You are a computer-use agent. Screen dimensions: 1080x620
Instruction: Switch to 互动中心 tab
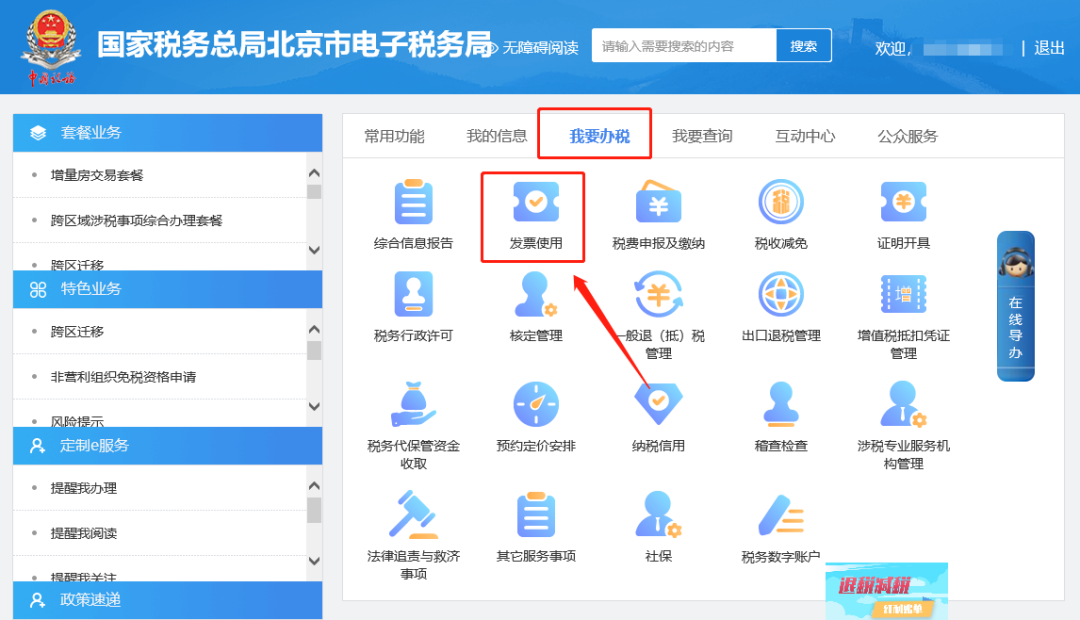804,136
